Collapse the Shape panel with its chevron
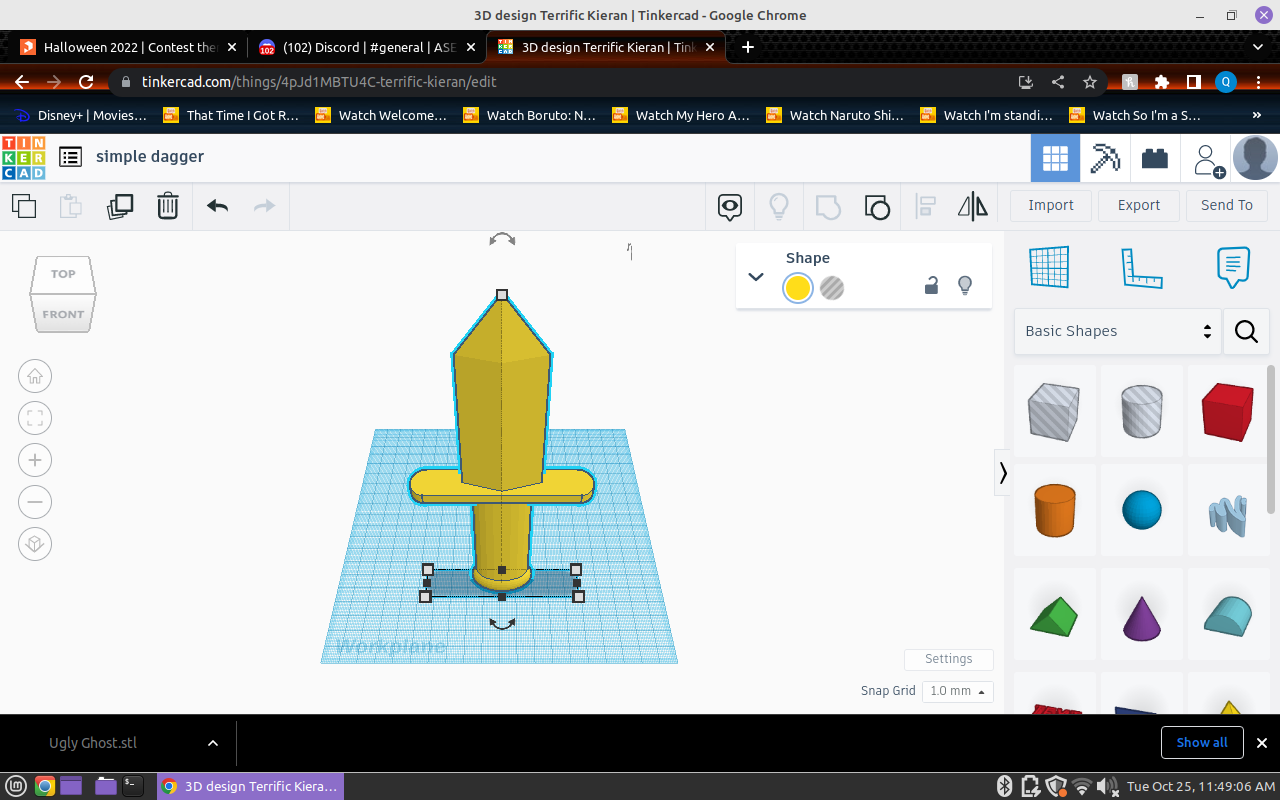1280x800 pixels. coord(756,277)
